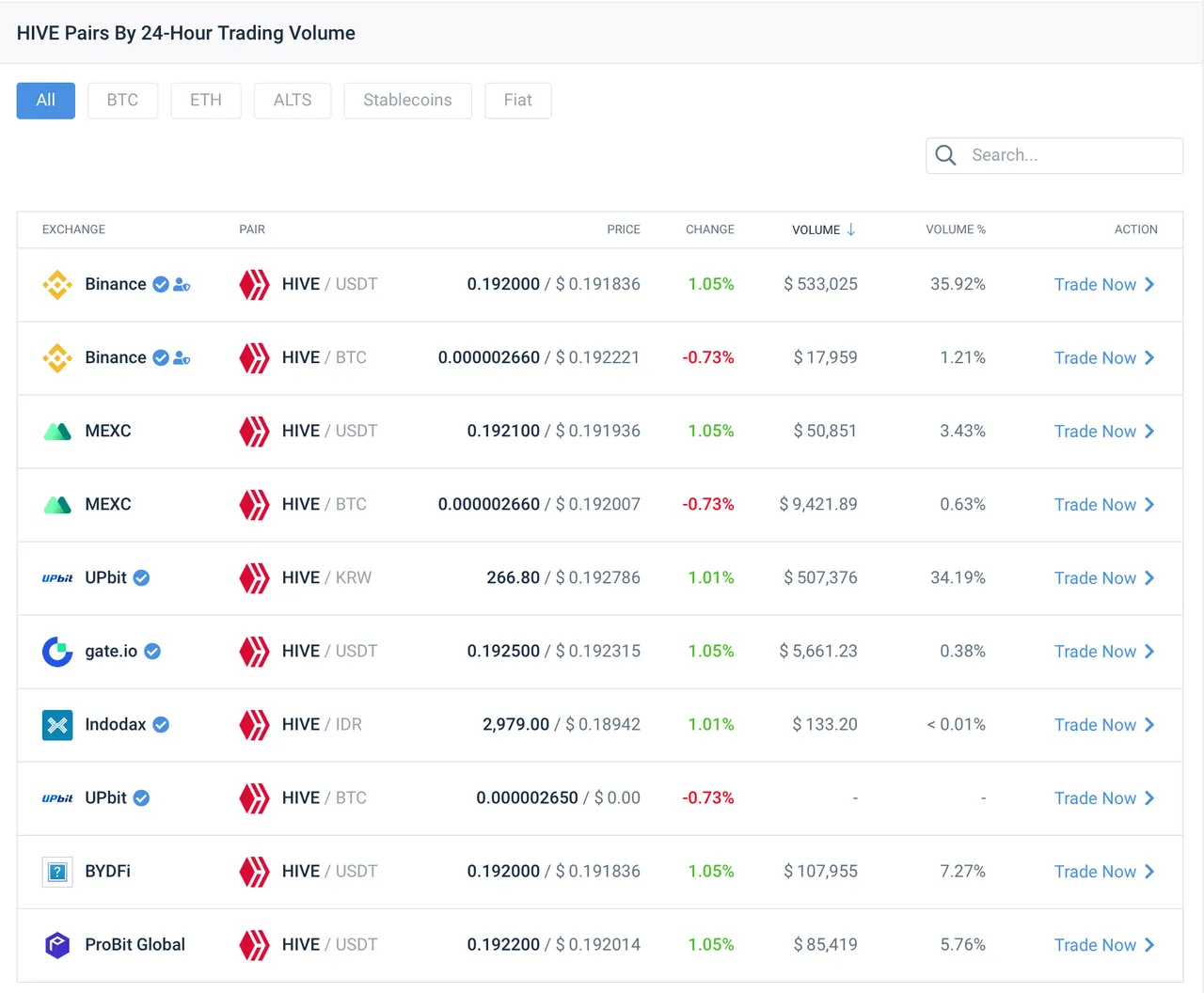Click the Indodax exchange name

pos(116,724)
